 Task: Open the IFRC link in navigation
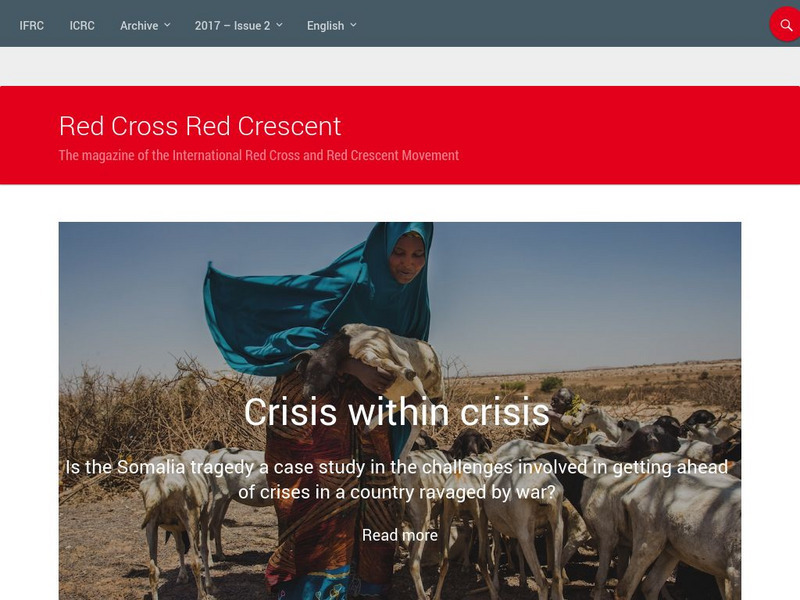pos(32,26)
